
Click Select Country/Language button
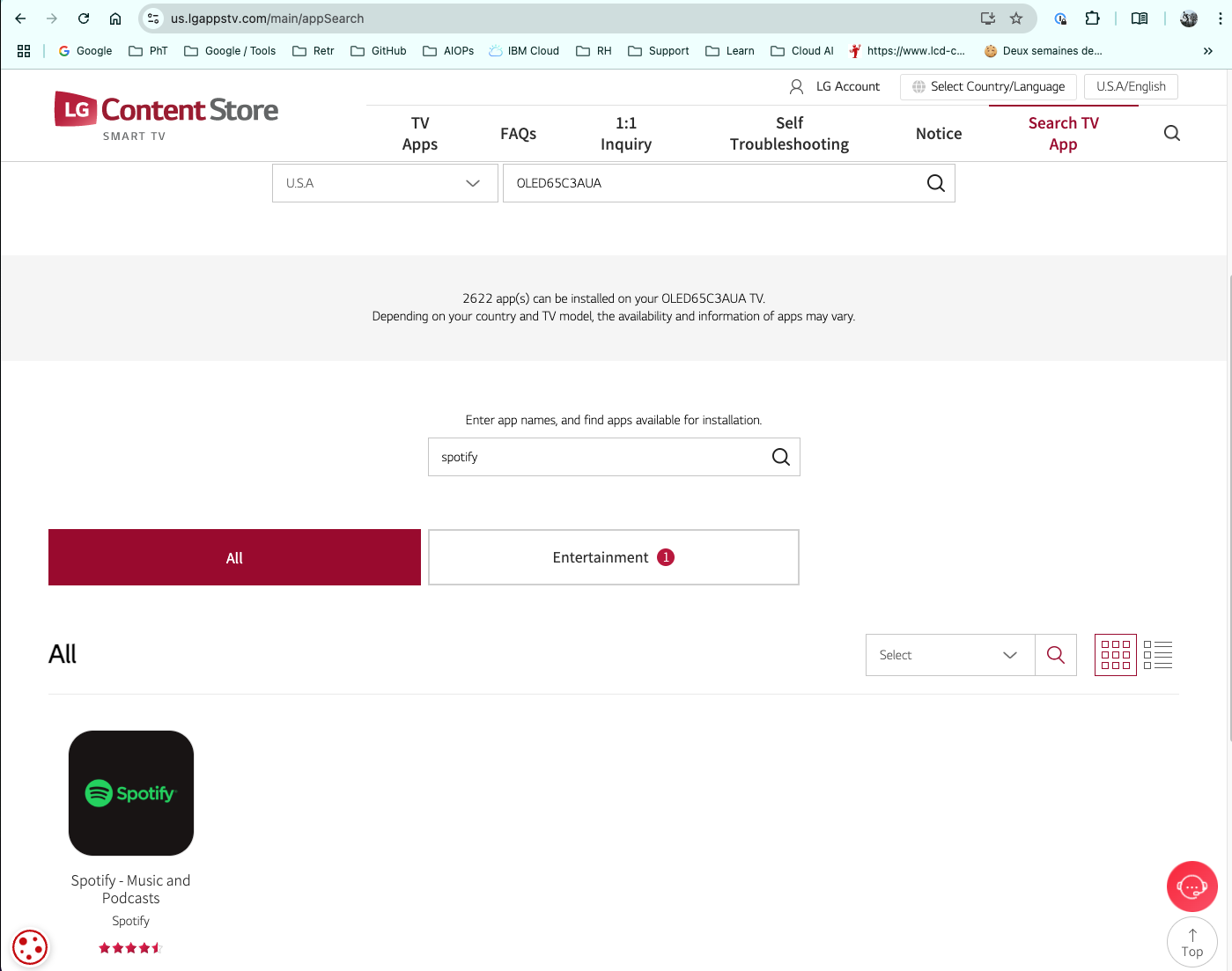pos(988,86)
